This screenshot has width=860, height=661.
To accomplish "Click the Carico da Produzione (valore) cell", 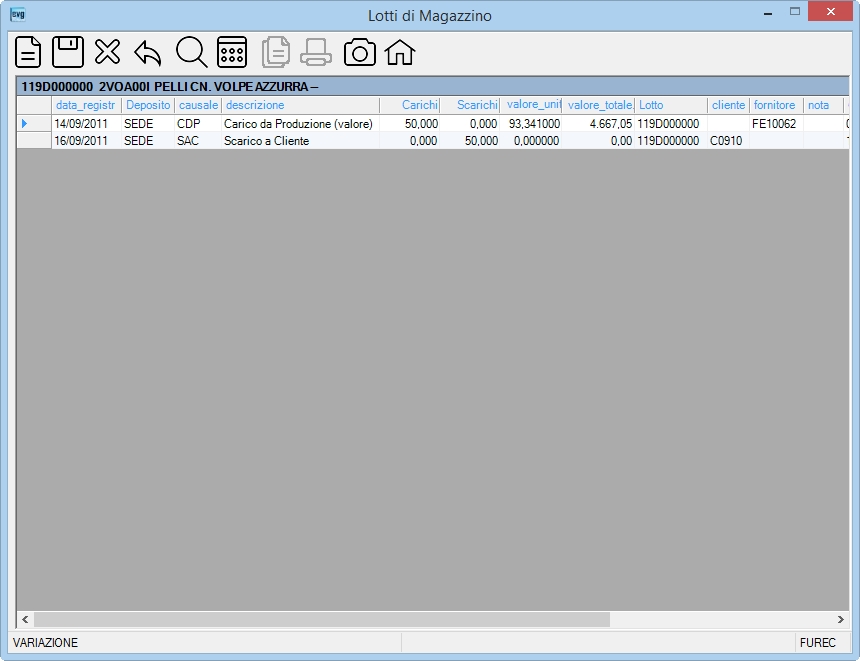I will (x=300, y=124).
